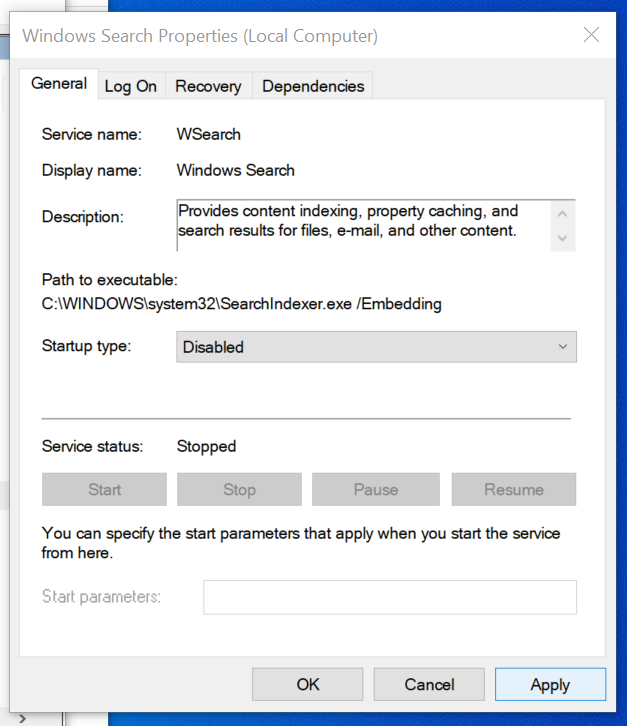Click the Windows Search display name
This screenshot has height=726, width=627.
[x=235, y=170]
